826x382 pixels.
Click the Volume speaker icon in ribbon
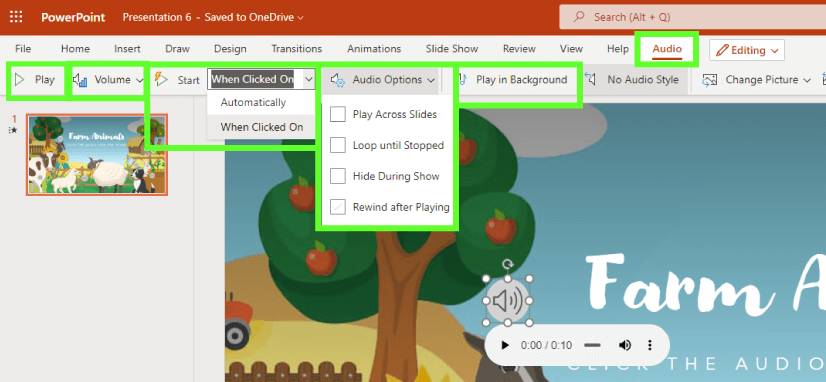click(80, 80)
